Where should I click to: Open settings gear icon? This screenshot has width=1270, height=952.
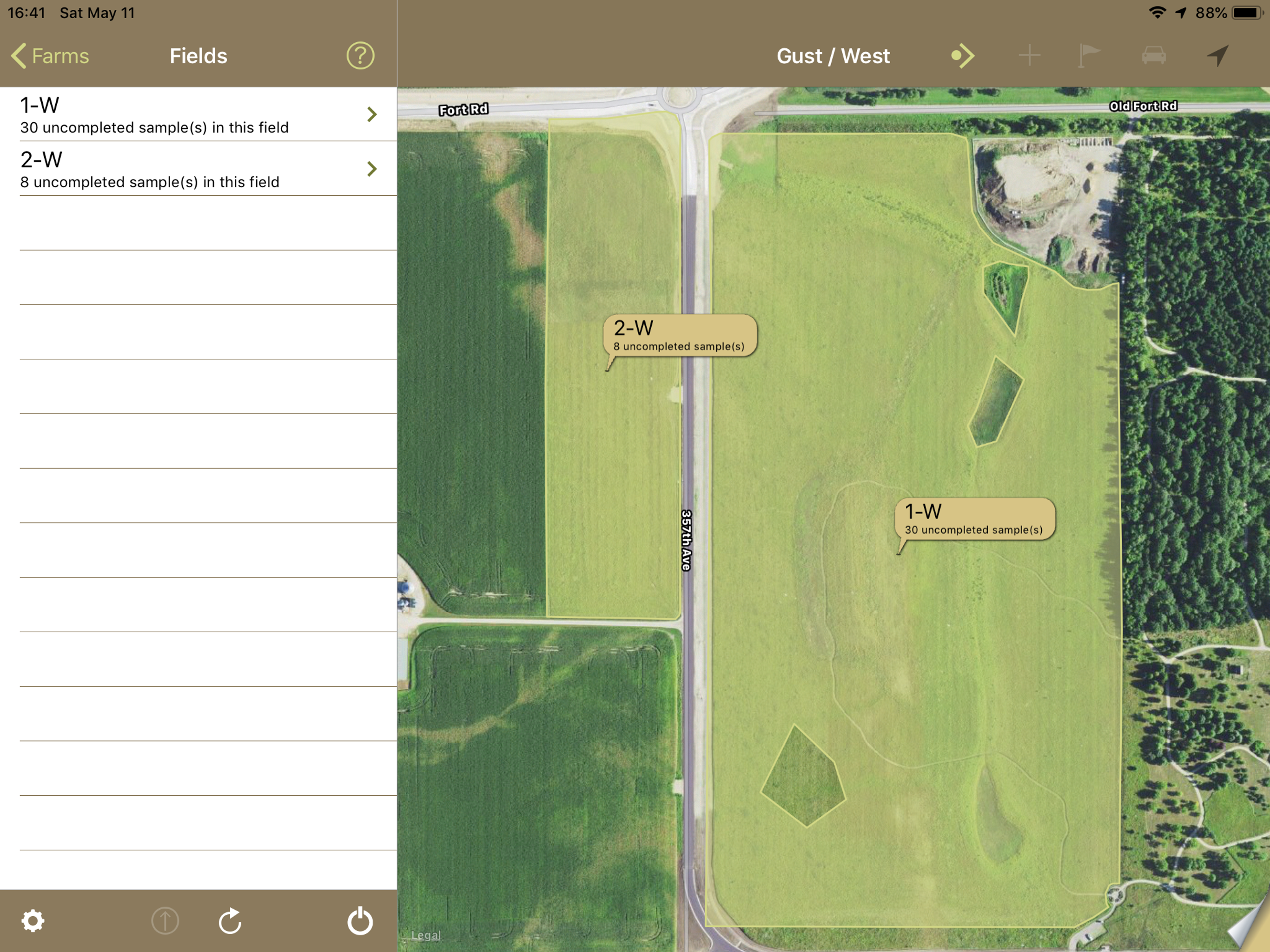(x=33, y=920)
